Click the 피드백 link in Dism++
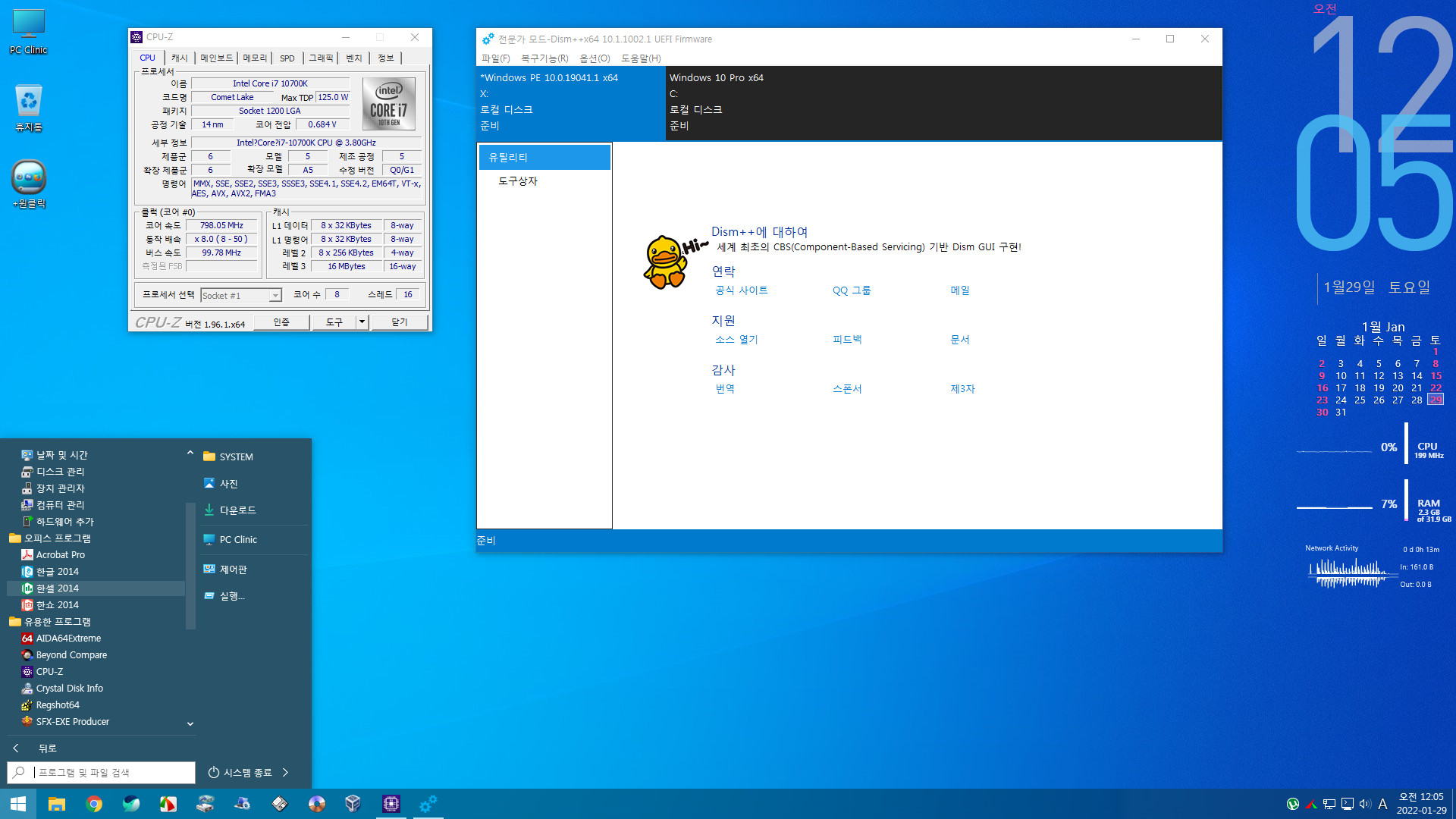Viewport: 1456px width, 819px height. click(x=847, y=340)
